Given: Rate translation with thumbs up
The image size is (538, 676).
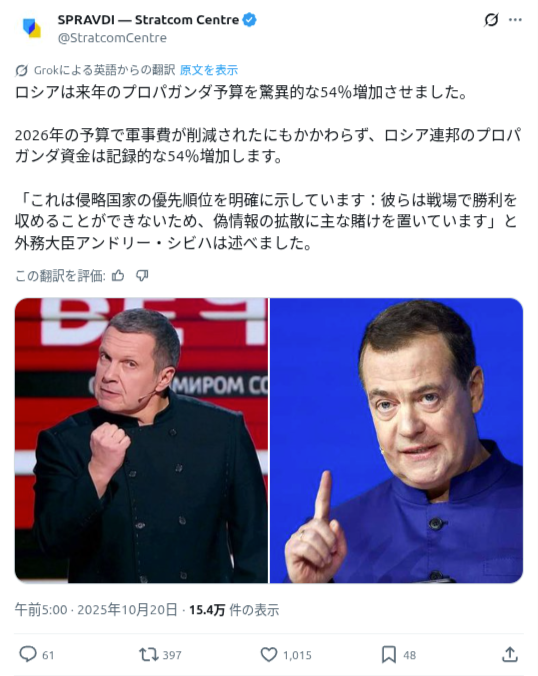Looking at the screenshot, I should click(x=118, y=275).
